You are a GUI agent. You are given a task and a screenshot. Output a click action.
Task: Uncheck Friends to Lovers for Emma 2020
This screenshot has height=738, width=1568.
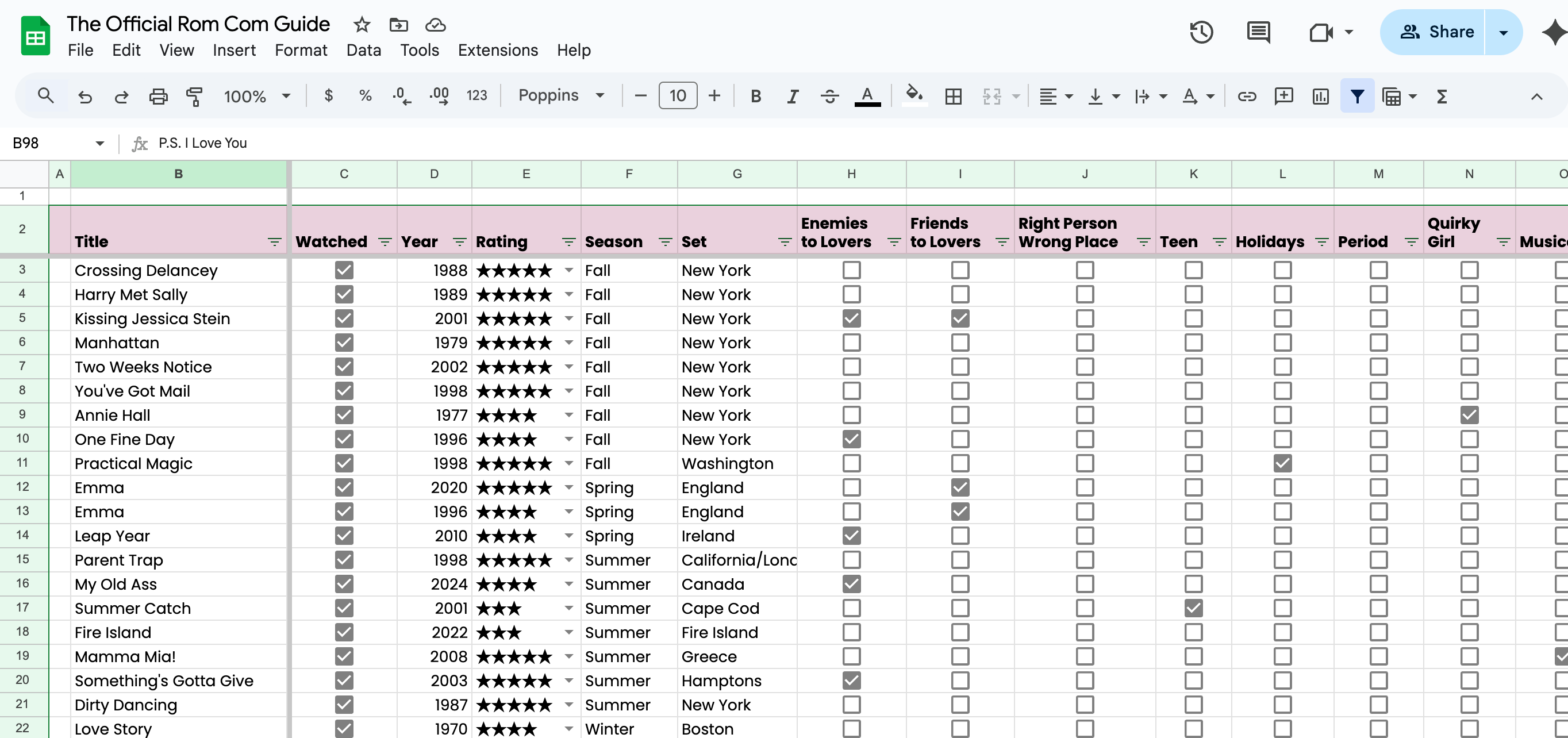pyautogui.click(x=960, y=488)
